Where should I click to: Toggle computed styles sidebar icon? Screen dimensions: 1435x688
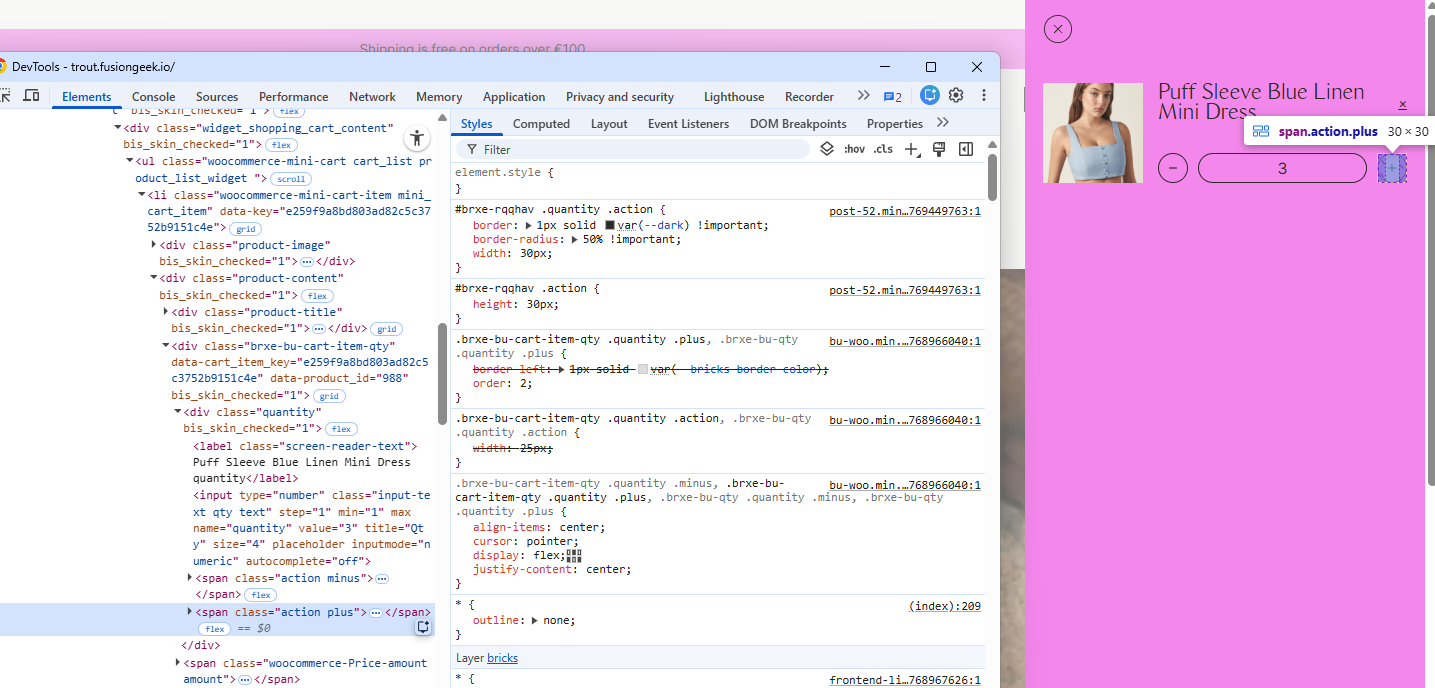966,149
